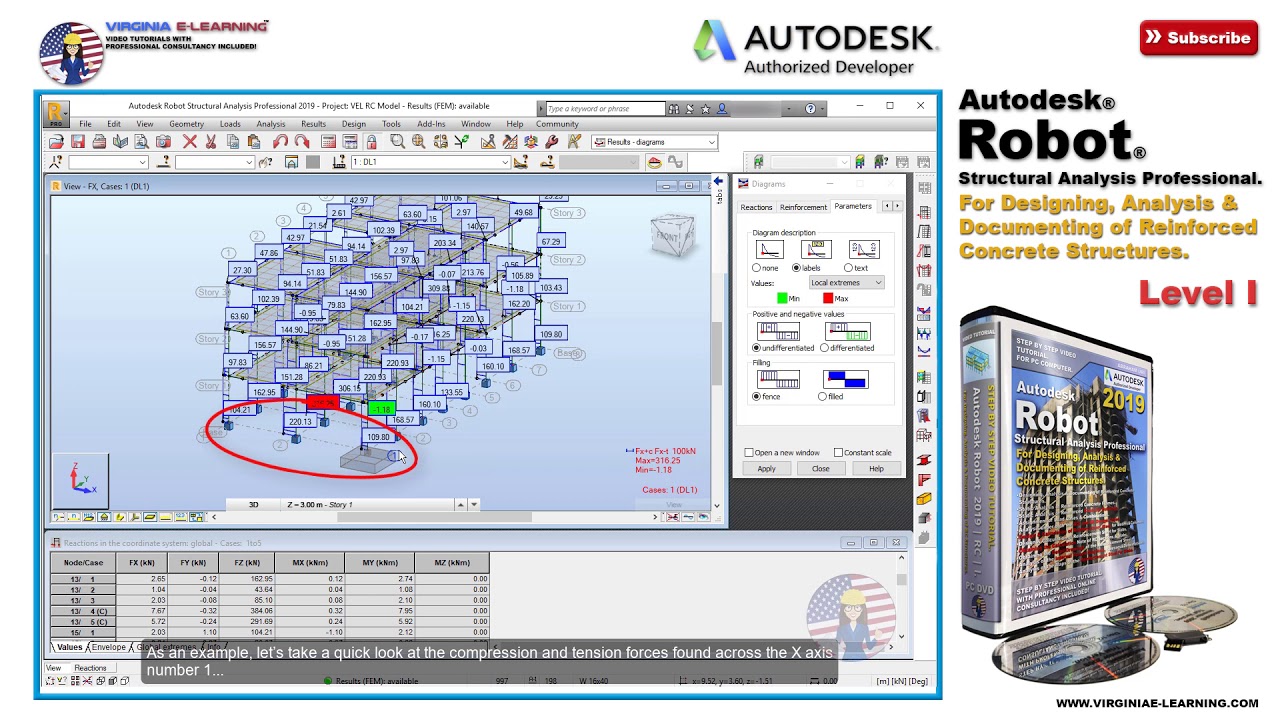Image resolution: width=1280 pixels, height=720 pixels.
Task: Click the Print preview icon
Action: coord(143,142)
